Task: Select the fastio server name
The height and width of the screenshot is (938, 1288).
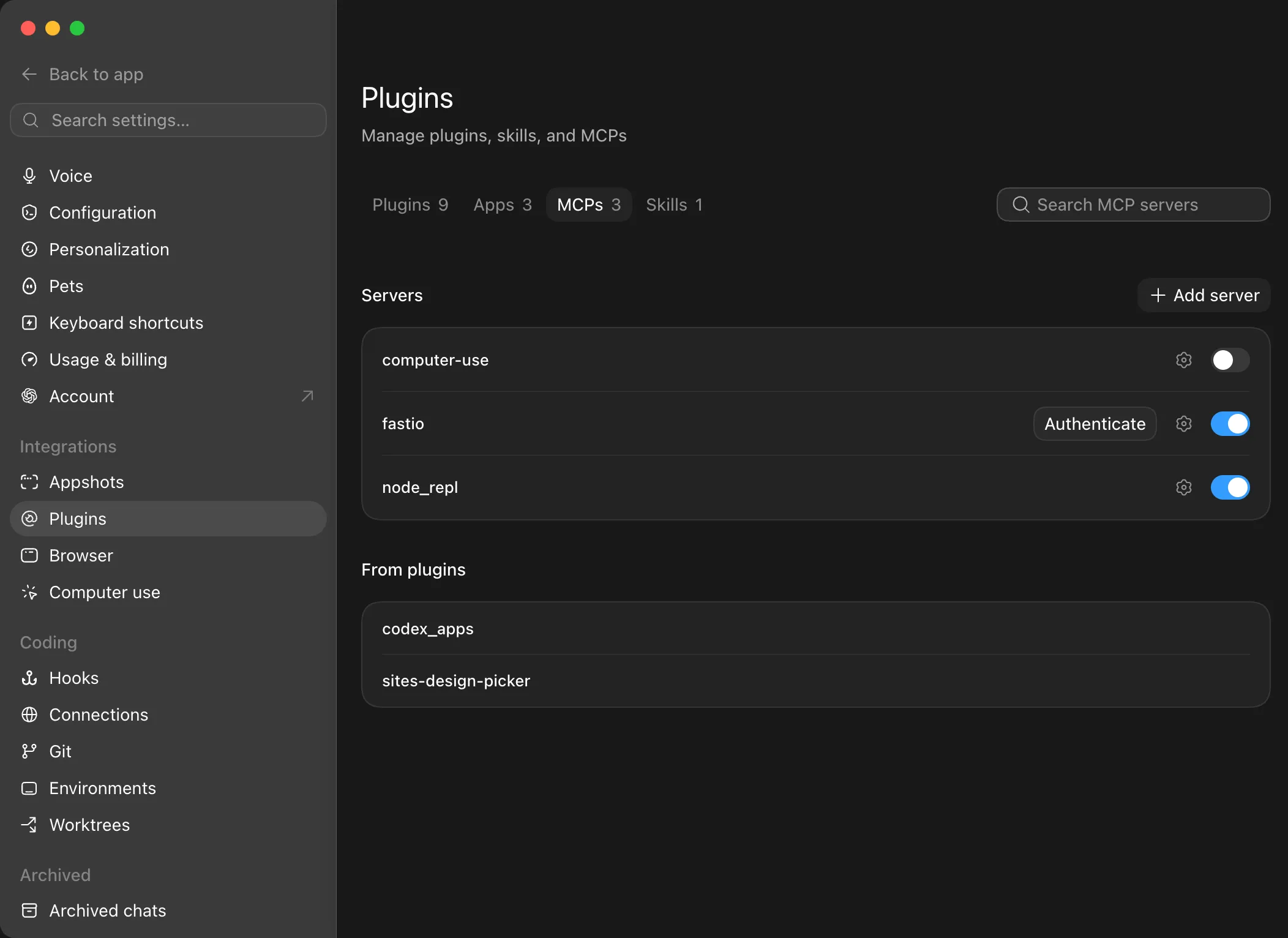Action: (403, 424)
